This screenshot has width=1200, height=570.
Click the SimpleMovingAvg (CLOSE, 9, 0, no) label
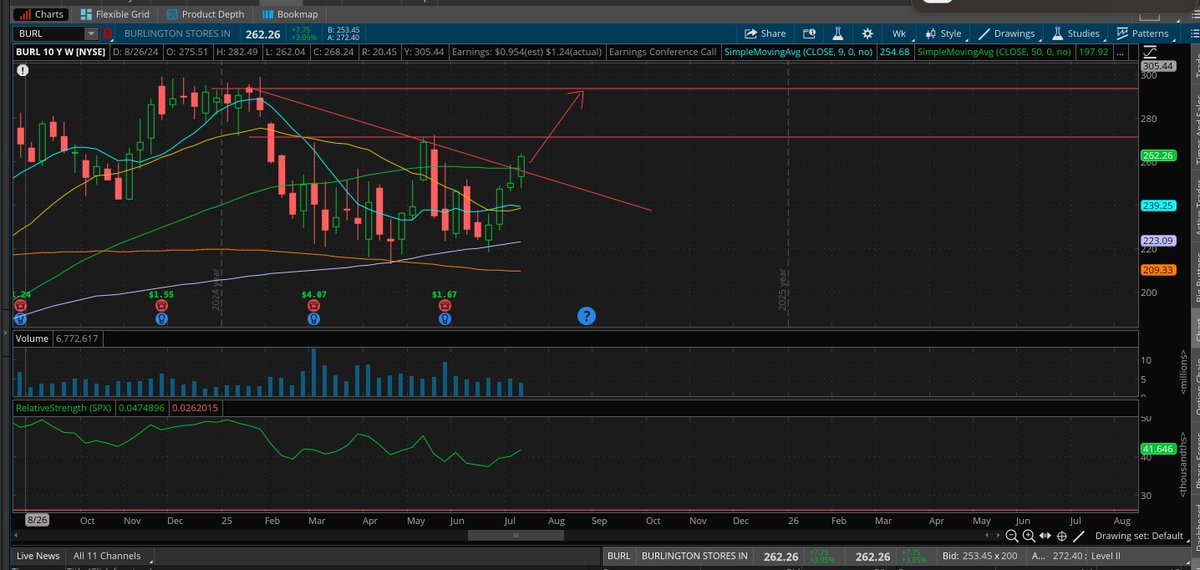(x=800, y=51)
